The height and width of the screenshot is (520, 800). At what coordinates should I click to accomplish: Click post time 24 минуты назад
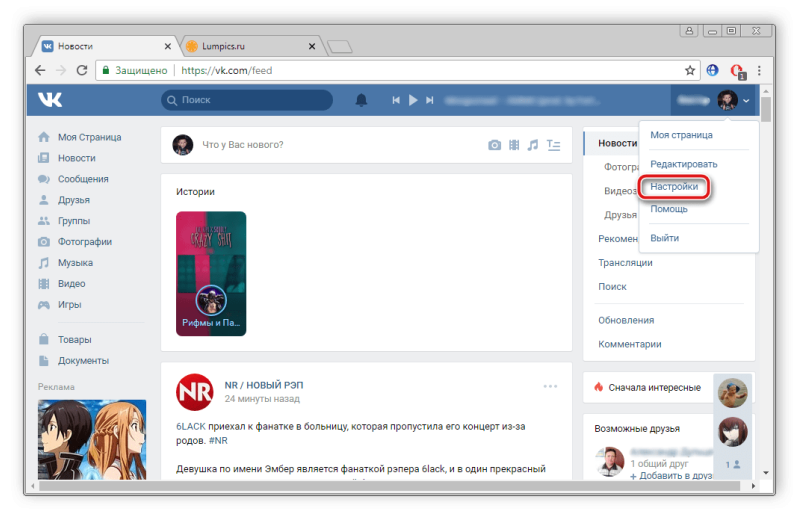(262, 399)
